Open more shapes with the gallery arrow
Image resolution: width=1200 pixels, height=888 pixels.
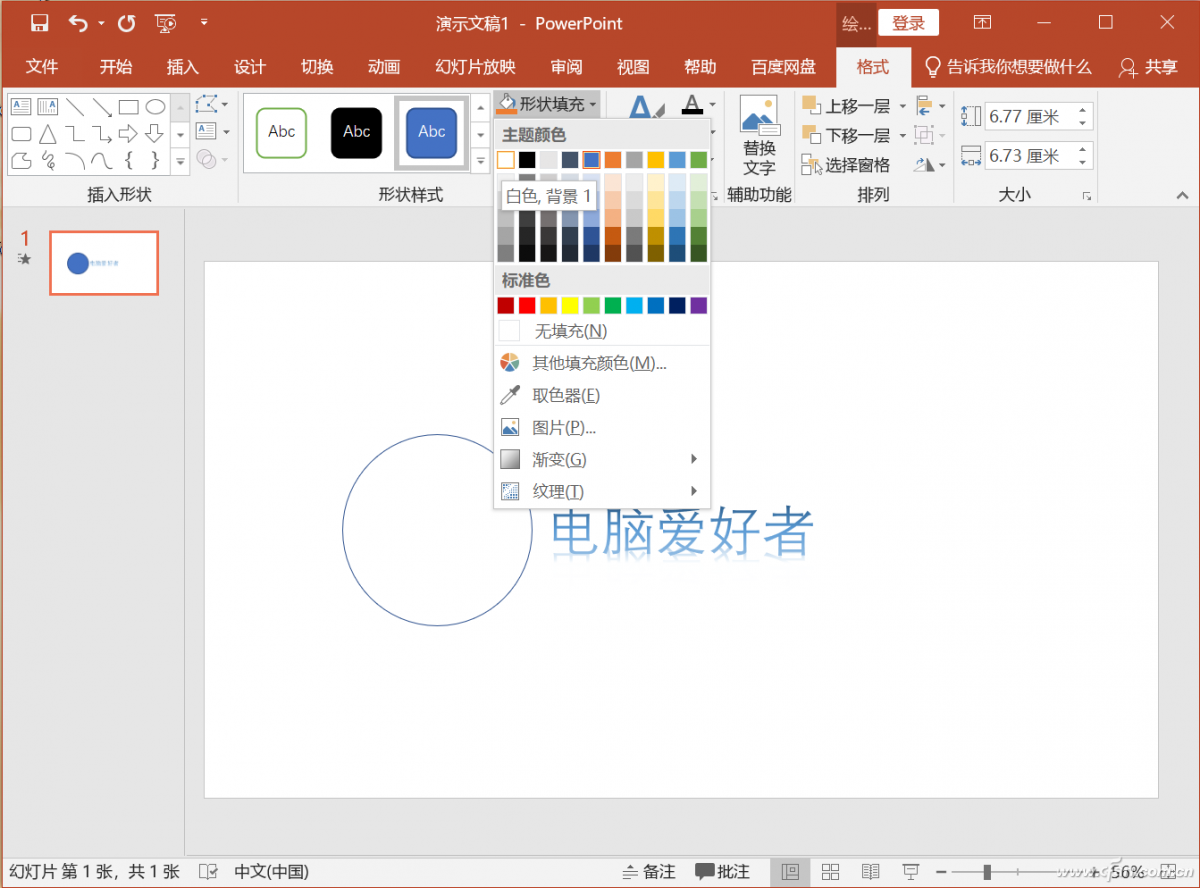pyautogui.click(x=180, y=160)
